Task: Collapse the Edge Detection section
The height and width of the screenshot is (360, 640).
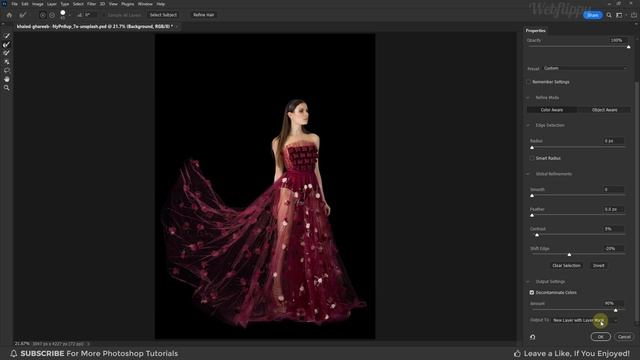Action: 528,125
